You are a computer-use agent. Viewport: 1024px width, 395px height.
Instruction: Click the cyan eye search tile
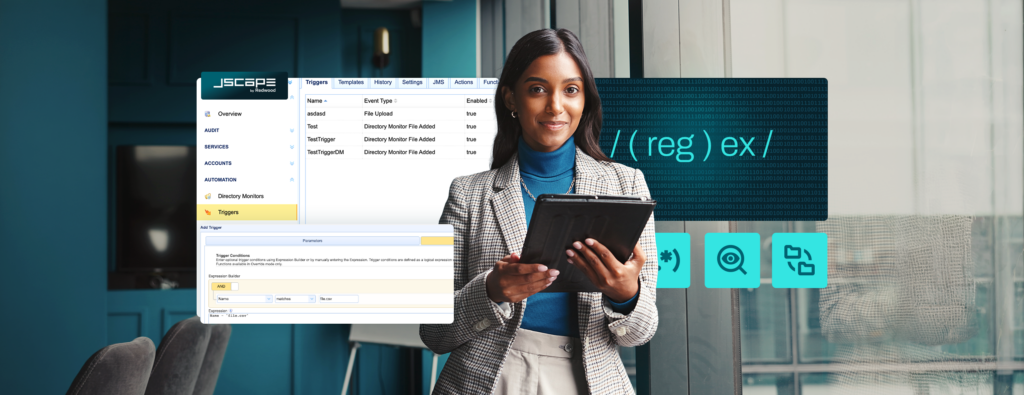(732, 261)
